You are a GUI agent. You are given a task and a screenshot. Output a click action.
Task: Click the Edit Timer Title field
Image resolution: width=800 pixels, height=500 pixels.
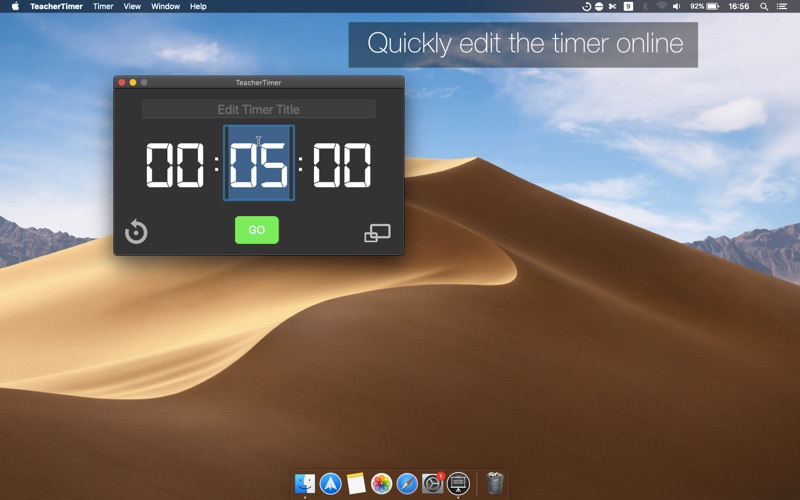point(259,109)
